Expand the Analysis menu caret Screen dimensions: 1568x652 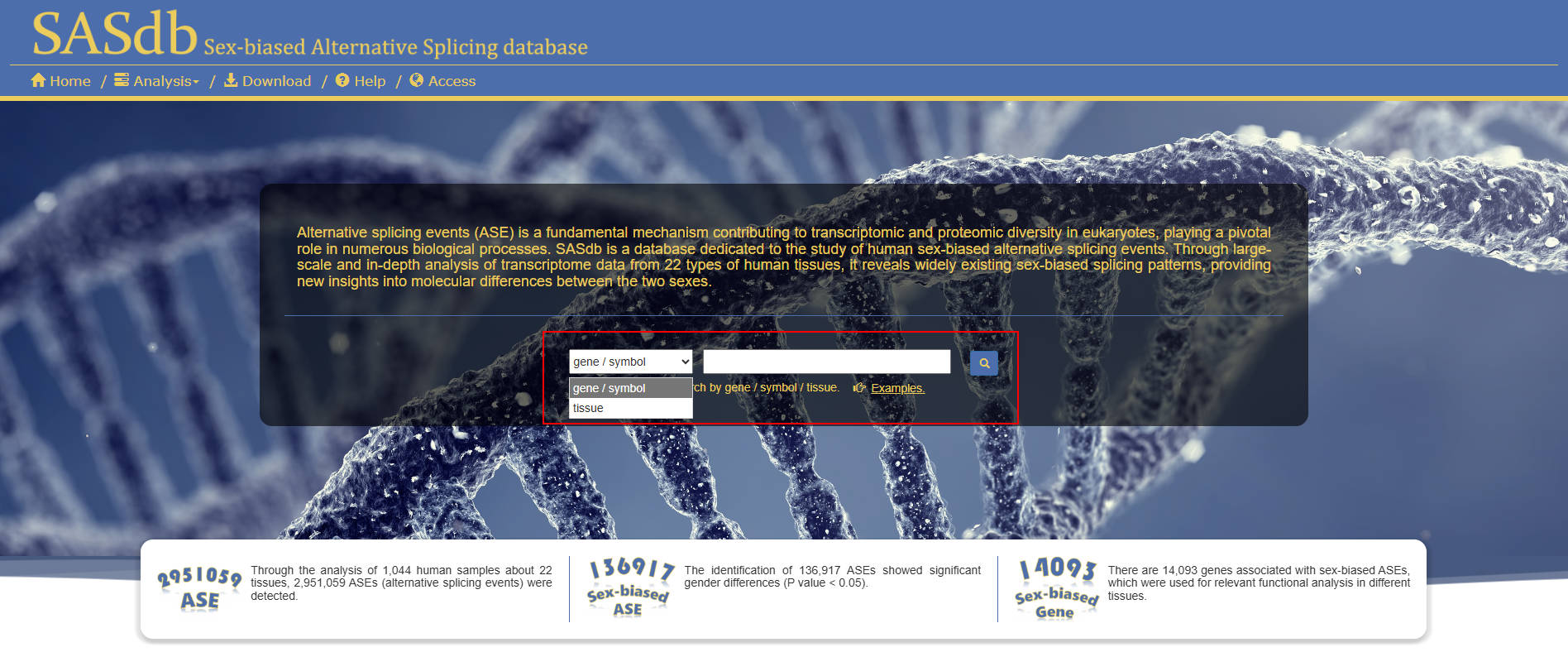[196, 82]
